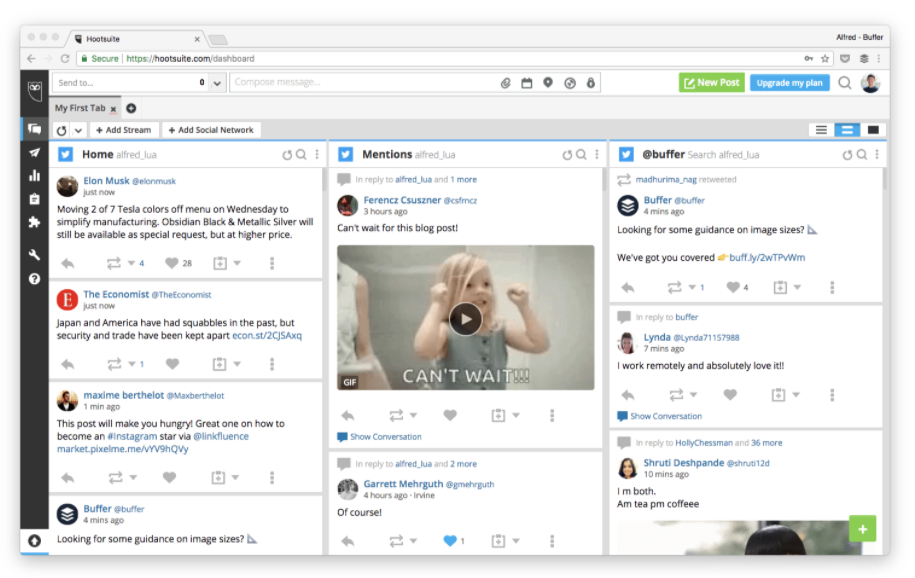Search within the Mentions stream
Viewport: 915px width, 578px height.
pyautogui.click(x=581, y=154)
